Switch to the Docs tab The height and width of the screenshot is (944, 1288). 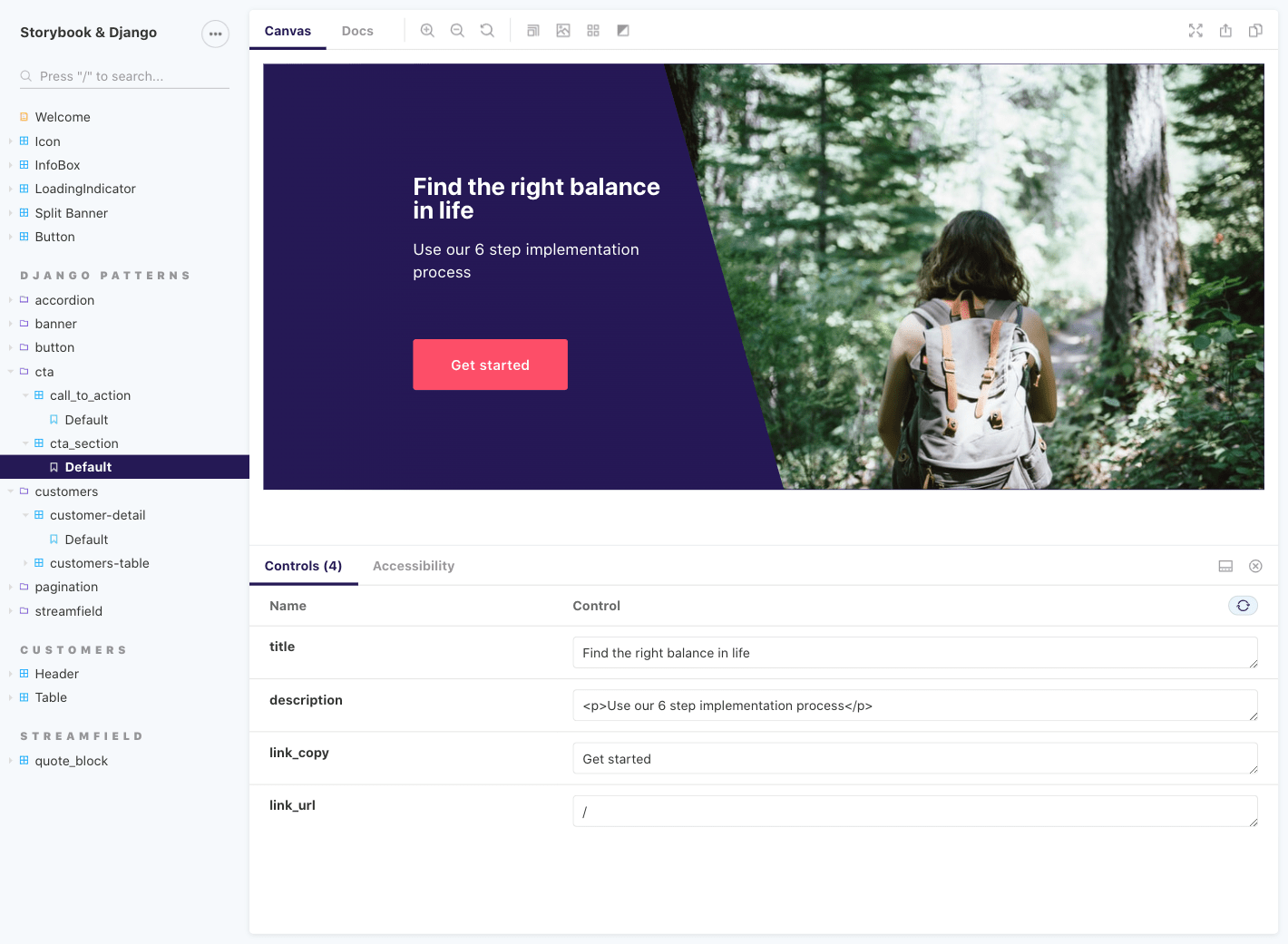pyautogui.click(x=357, y=31)
